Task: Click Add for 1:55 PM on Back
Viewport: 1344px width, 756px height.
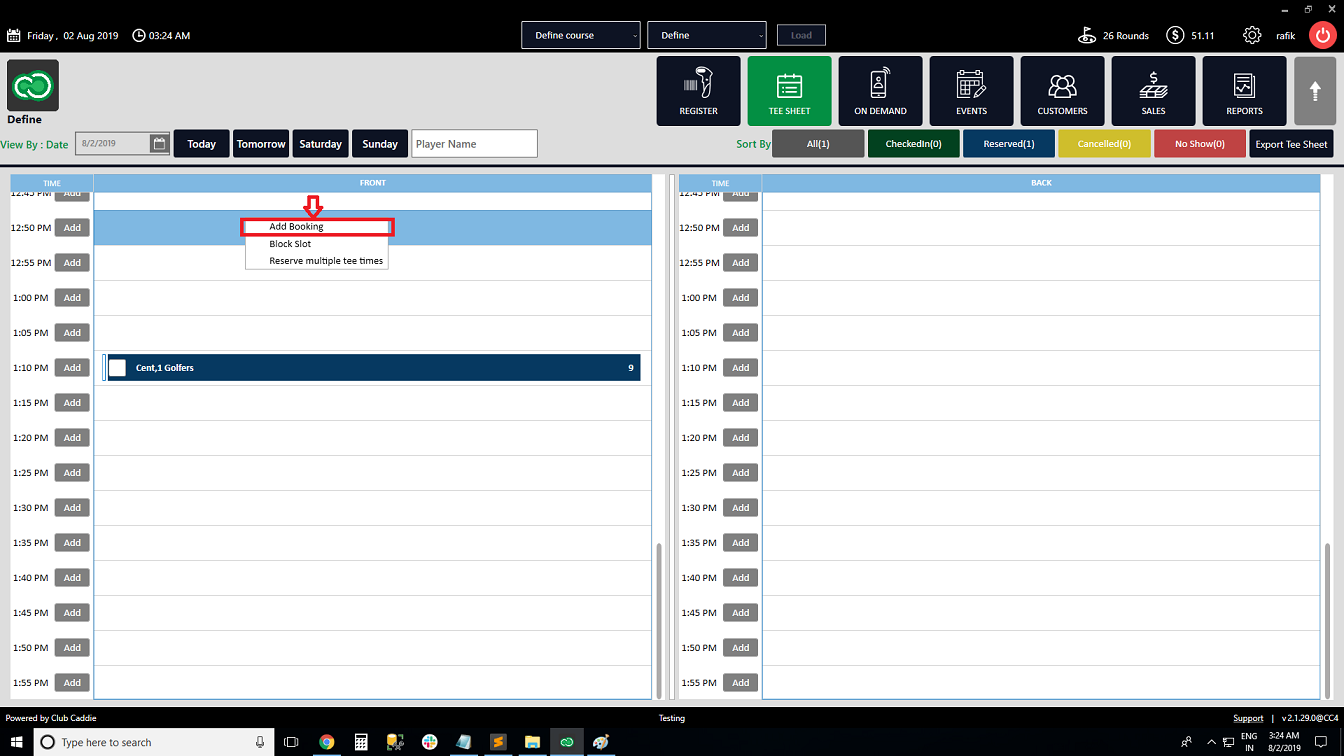Action: (740, 683)
